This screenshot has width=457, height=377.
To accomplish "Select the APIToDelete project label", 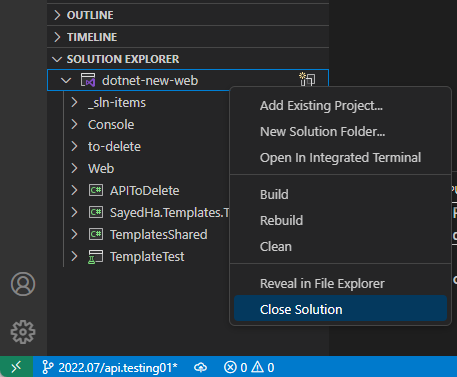I will coord(145,191).
